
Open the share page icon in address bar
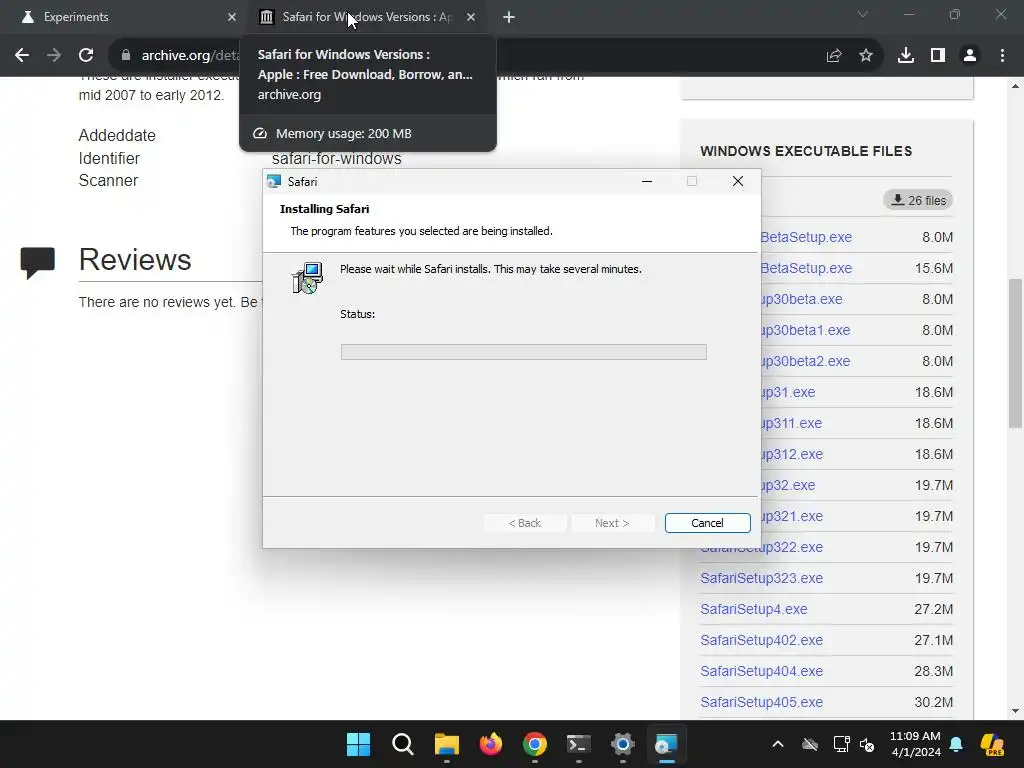tap(834, 56)
